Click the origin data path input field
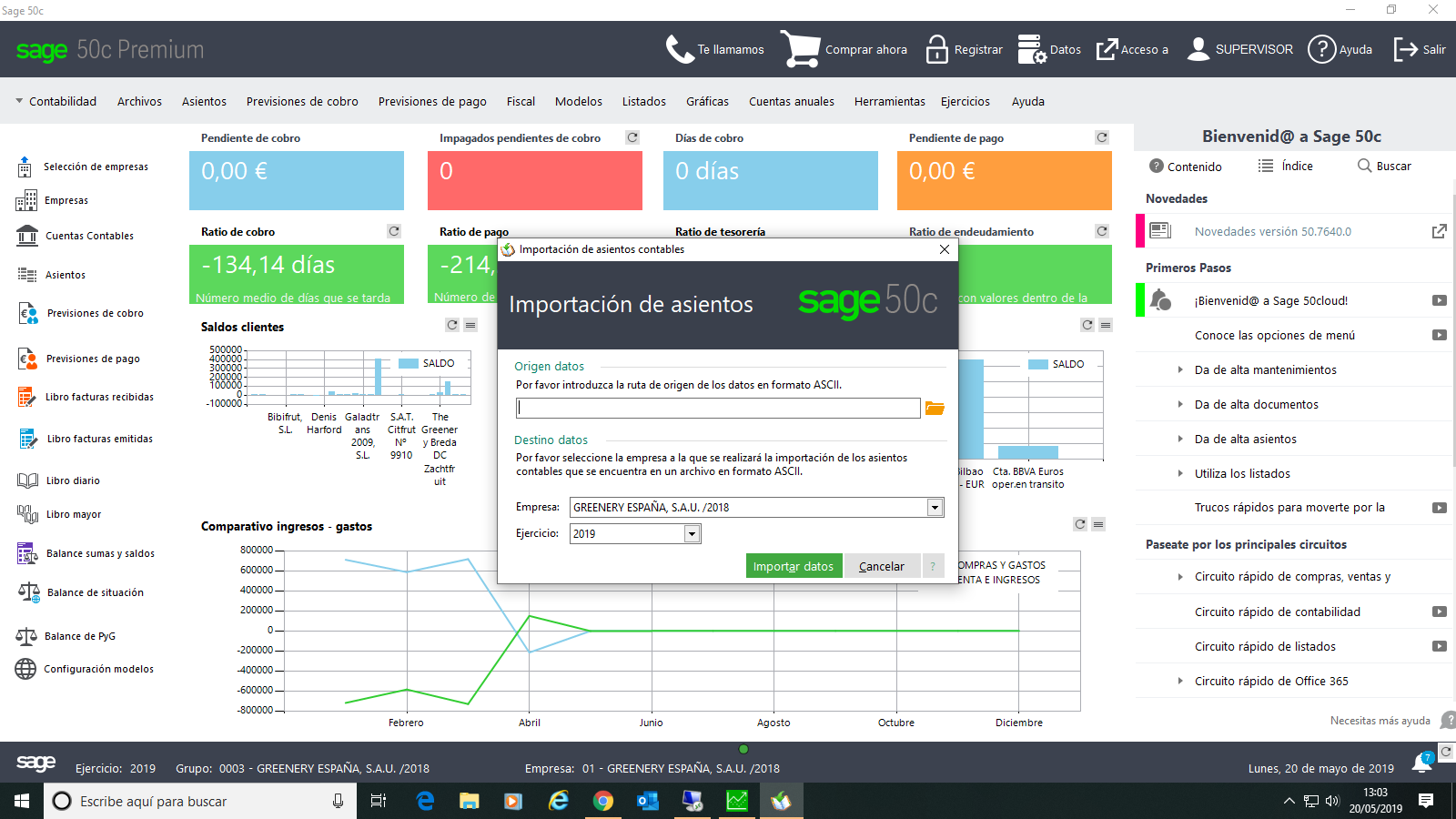Image resolution: width=1456 pixels, height=819 pixels. tap(718, 409)
